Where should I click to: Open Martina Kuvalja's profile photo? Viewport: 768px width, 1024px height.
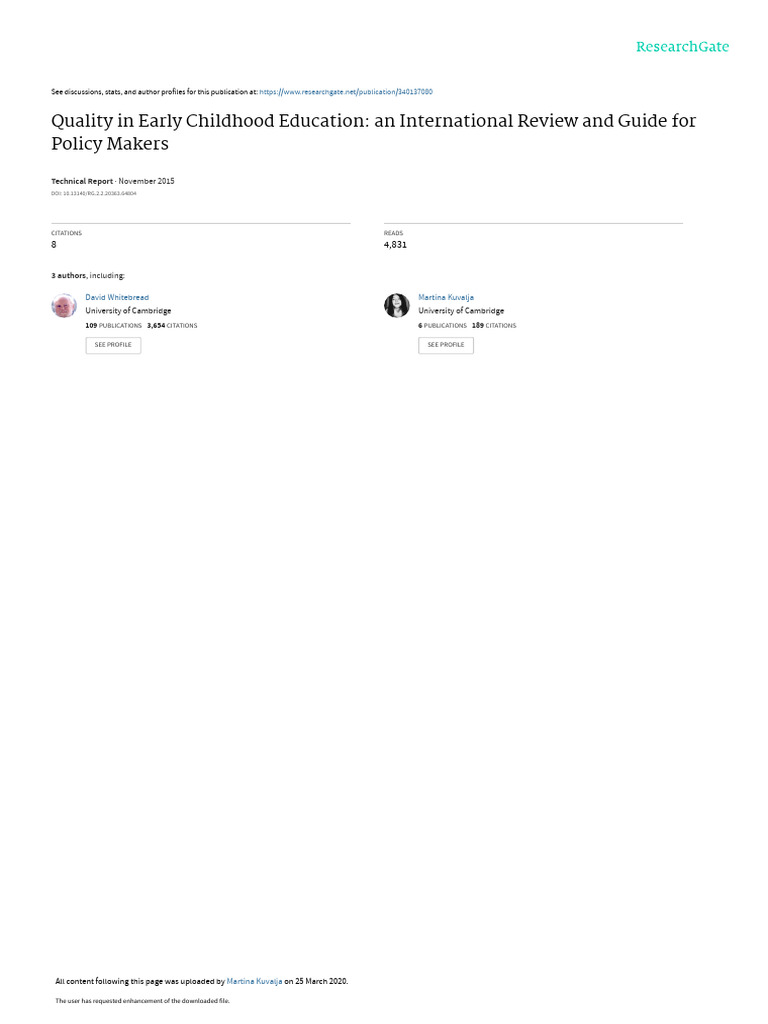click(x=397, y=306)
